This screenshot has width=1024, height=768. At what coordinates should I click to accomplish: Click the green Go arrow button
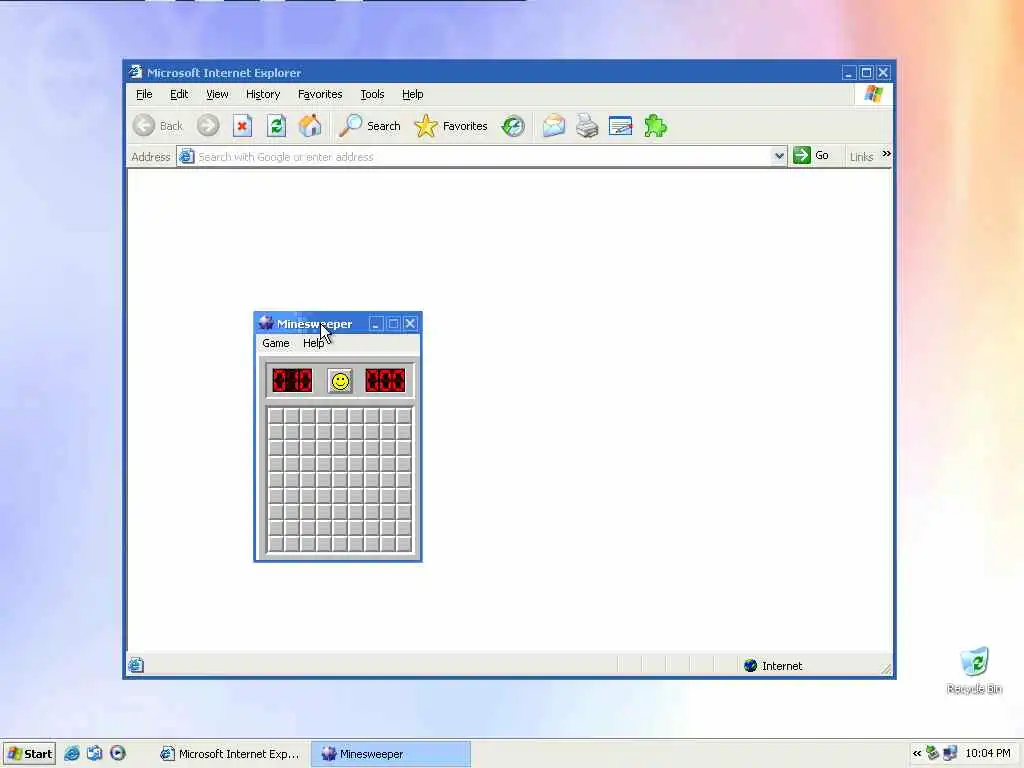(x=801, y=155)
